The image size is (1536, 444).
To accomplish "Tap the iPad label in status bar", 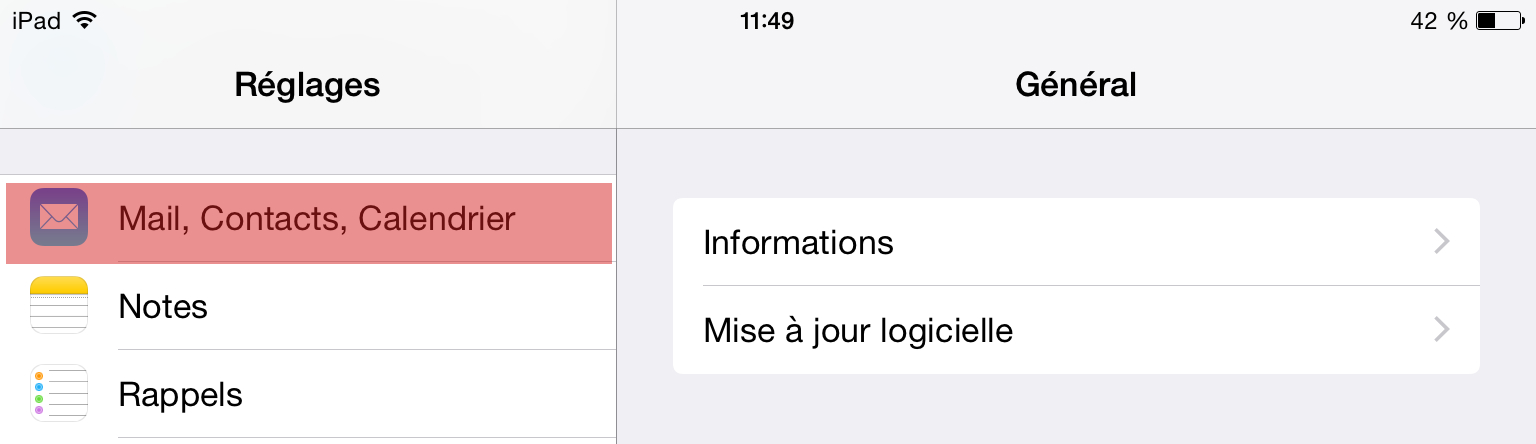I will tap(36, 21).
